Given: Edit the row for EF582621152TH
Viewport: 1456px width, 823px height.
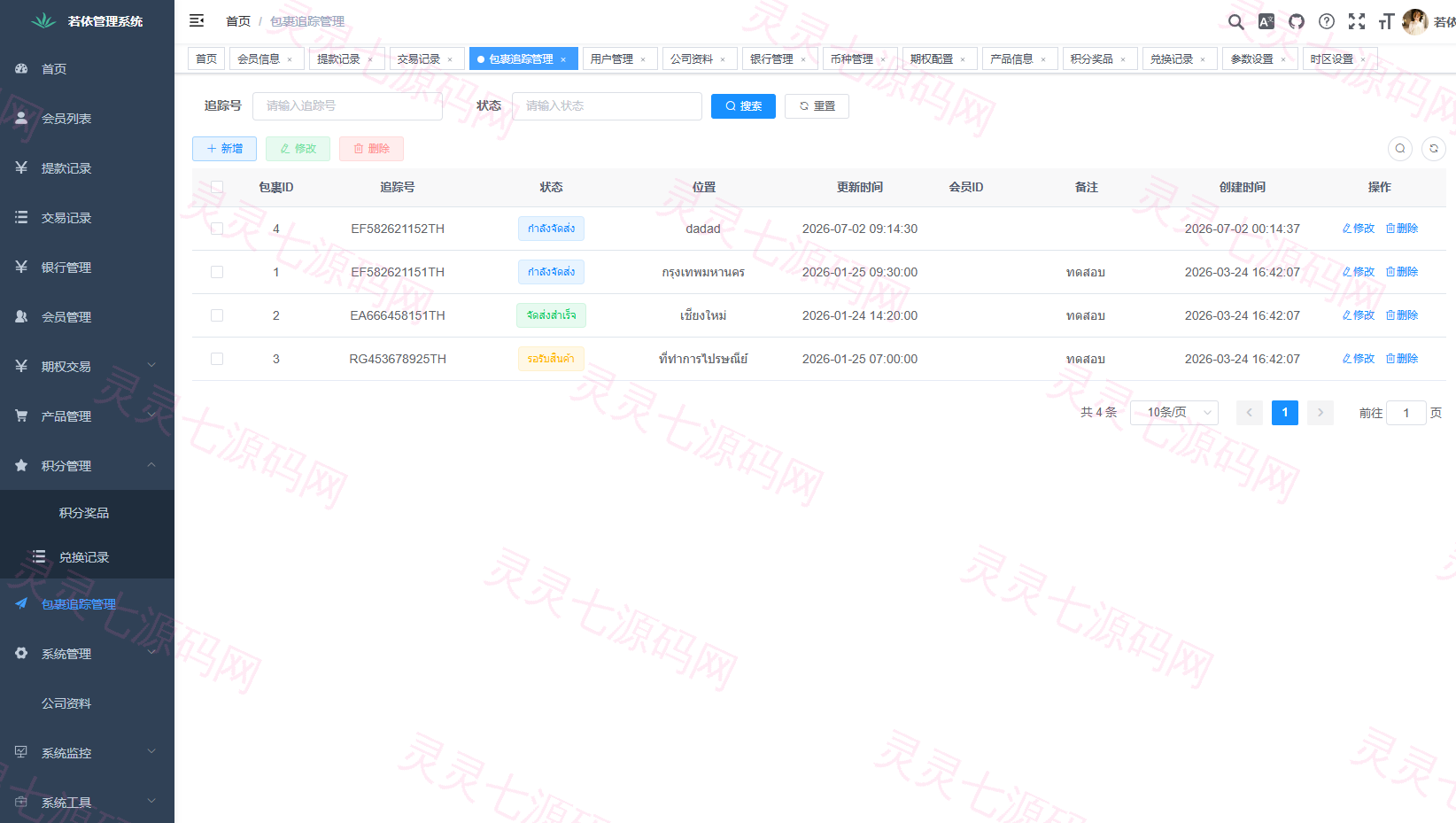Looking at the screenshot, I should point(1359,229).
